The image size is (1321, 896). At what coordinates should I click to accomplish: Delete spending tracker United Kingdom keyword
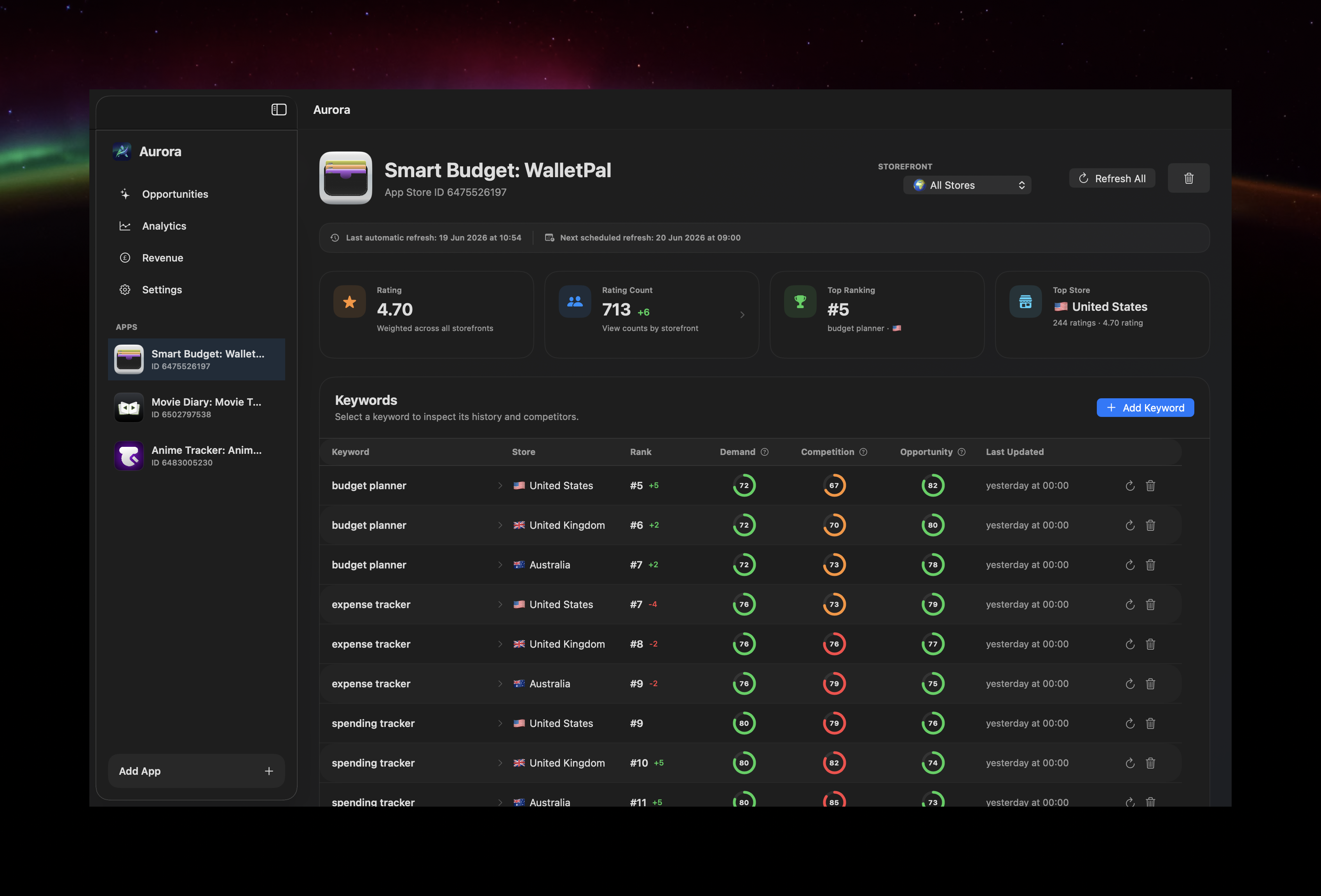[x=1150, y=763]
